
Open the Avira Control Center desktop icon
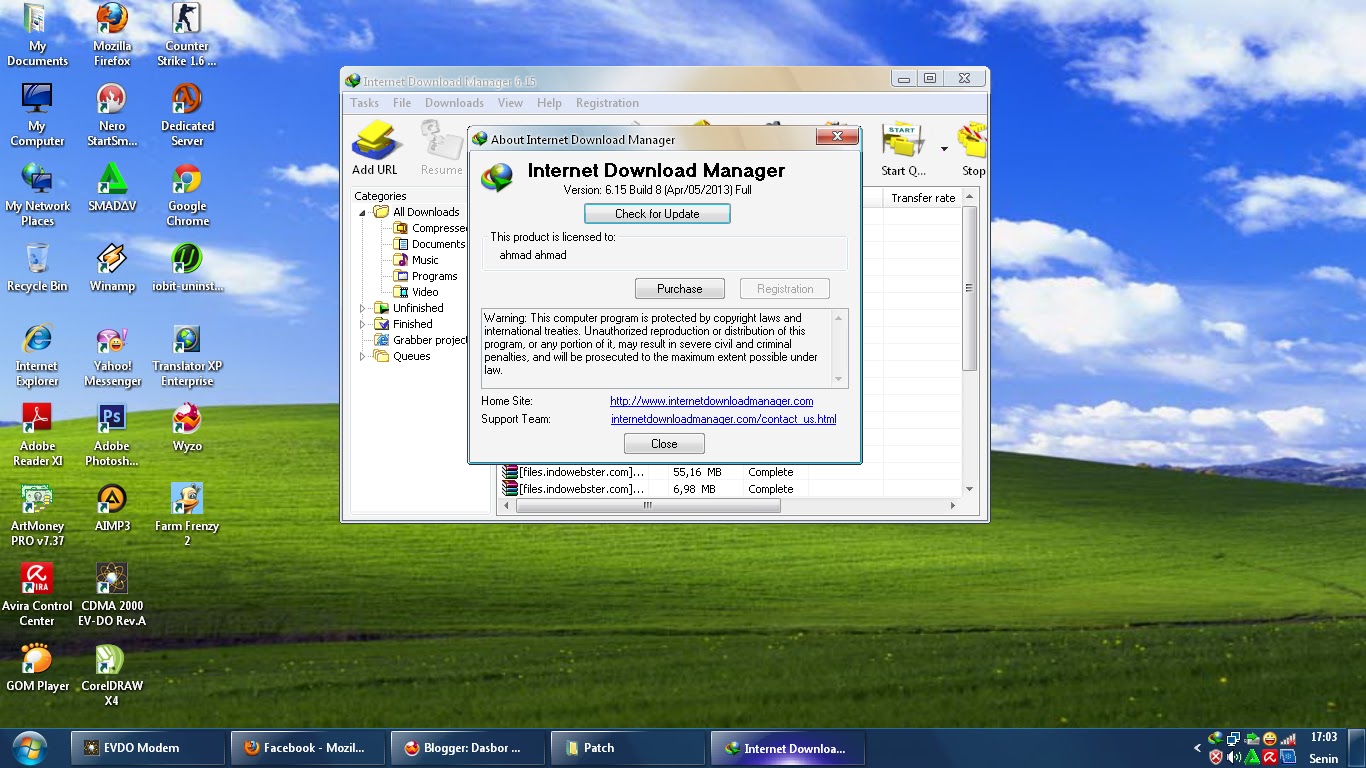[x=37, y=595]
